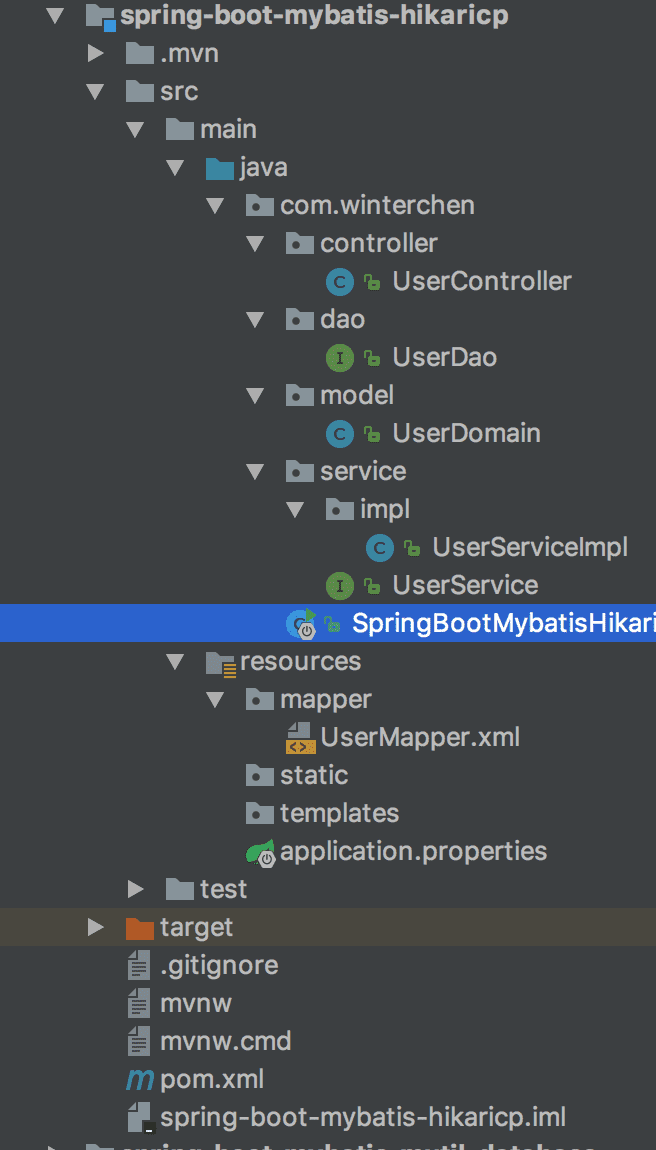Expand the target folder arrow
Image resolution: width=656 pixels, height=1150 pixels.
click(x=96, y=927)
